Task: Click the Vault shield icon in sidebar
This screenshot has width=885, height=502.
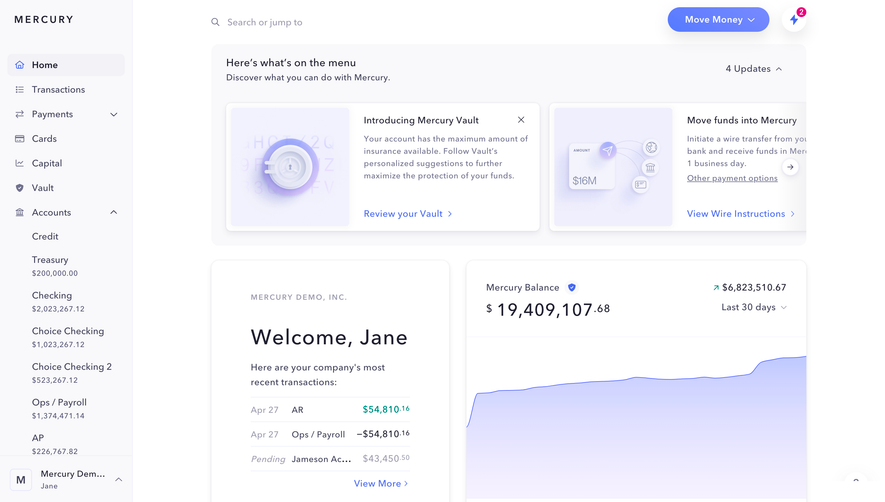Action: (x=20, y=187)
